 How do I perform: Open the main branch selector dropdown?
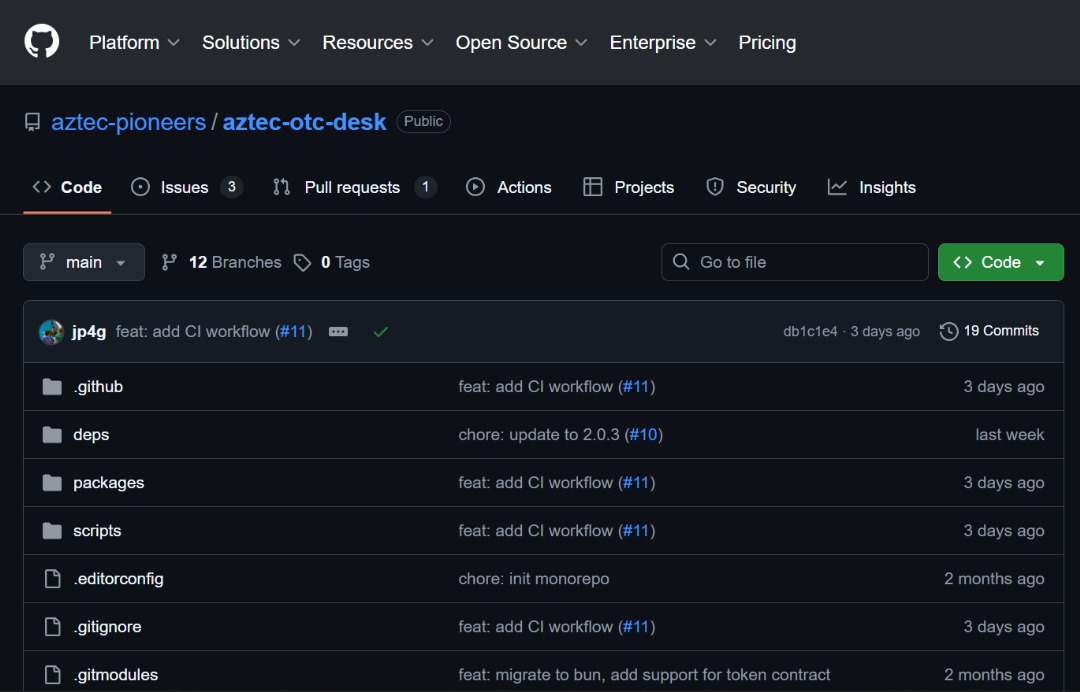point(84,262)
